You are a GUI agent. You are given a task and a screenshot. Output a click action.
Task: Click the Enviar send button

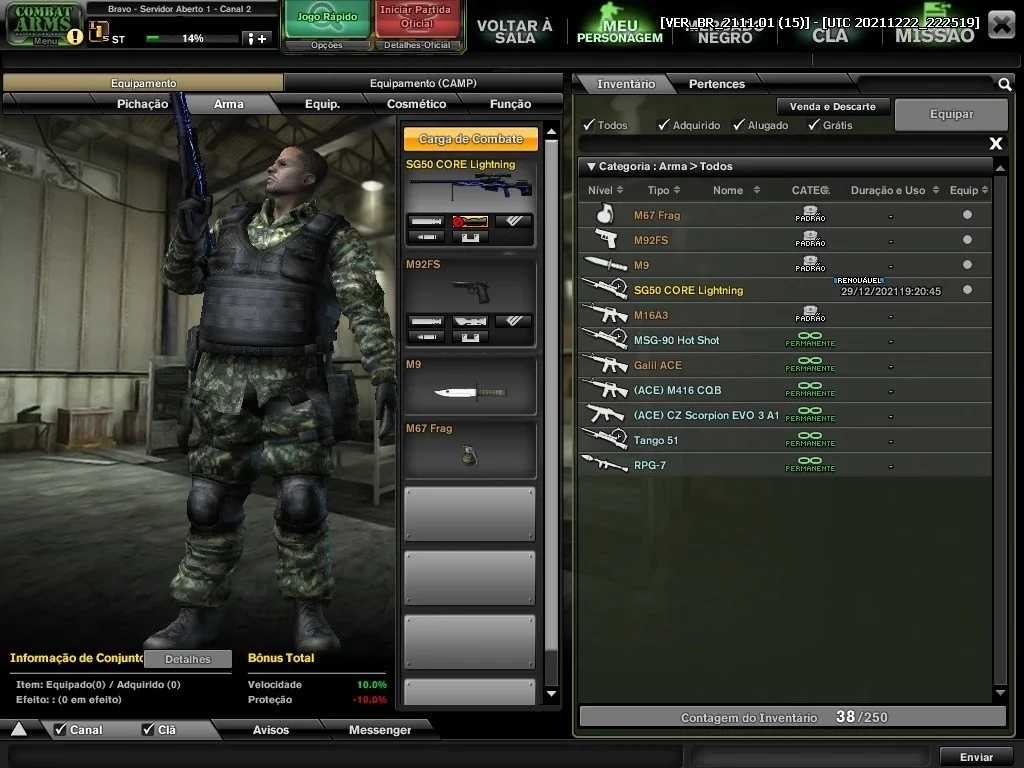[976, 757]
